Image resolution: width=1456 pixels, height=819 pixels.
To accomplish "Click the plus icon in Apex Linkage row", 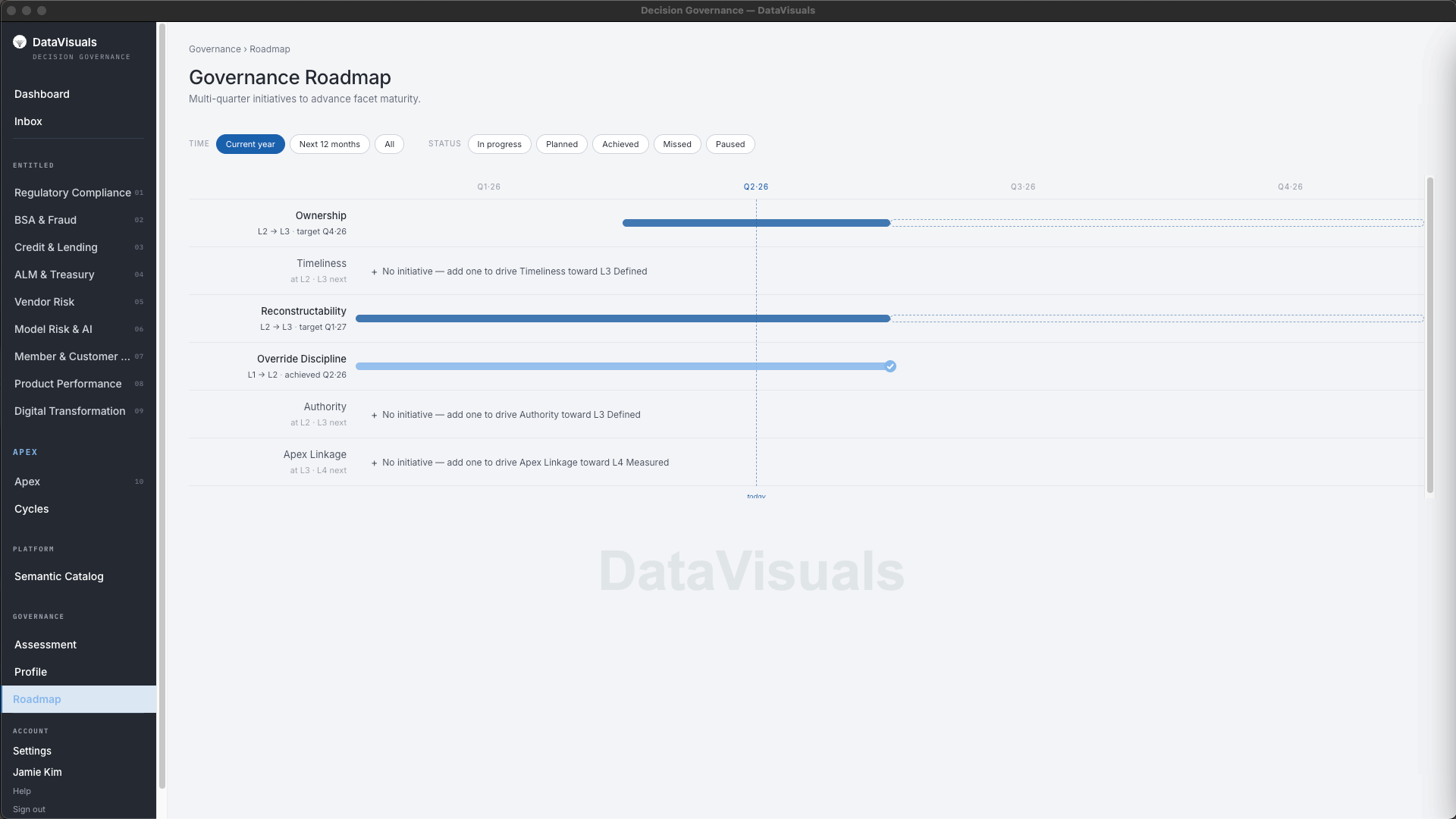I will [375, 463].
